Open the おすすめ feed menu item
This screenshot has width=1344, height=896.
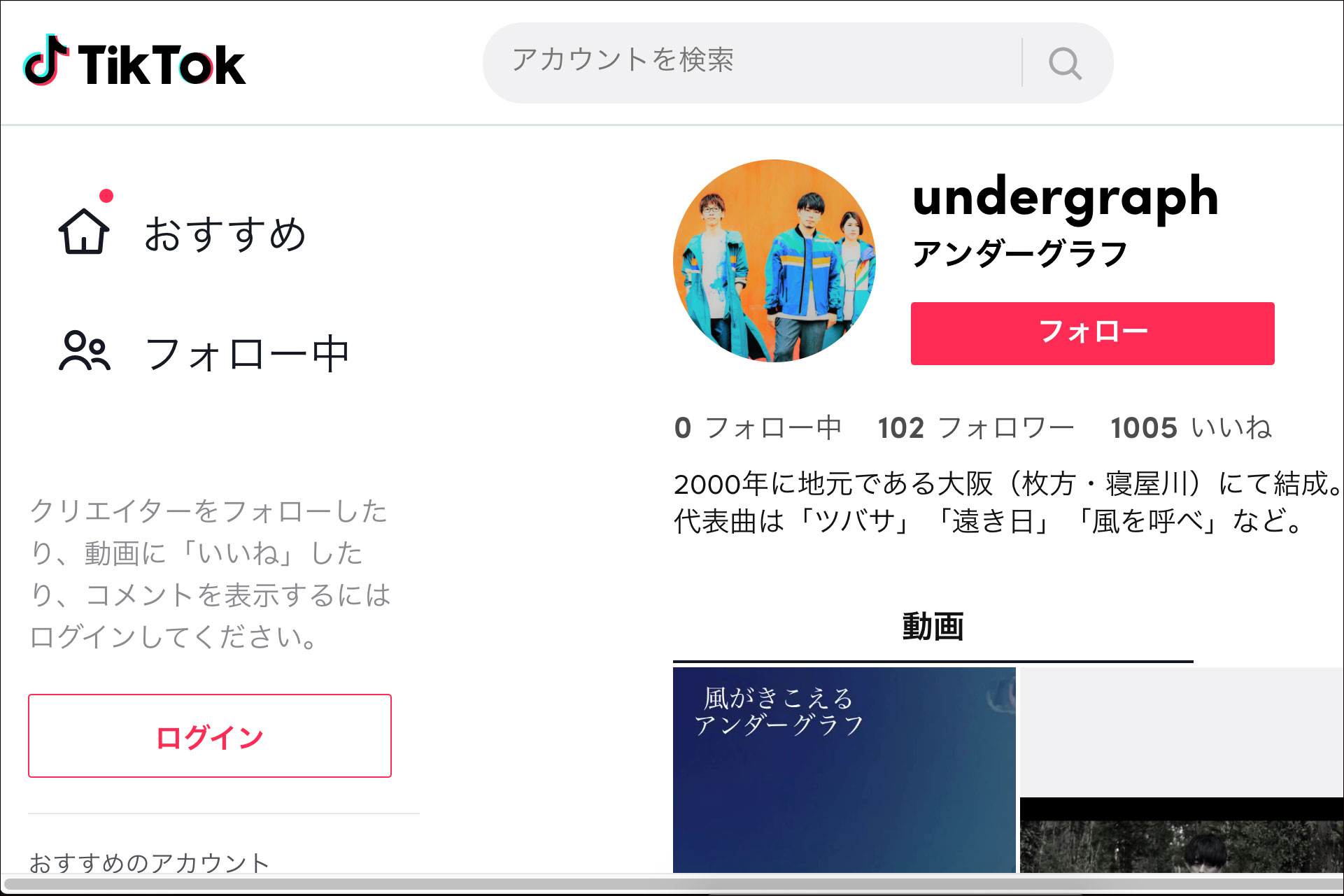coord(225,234)
